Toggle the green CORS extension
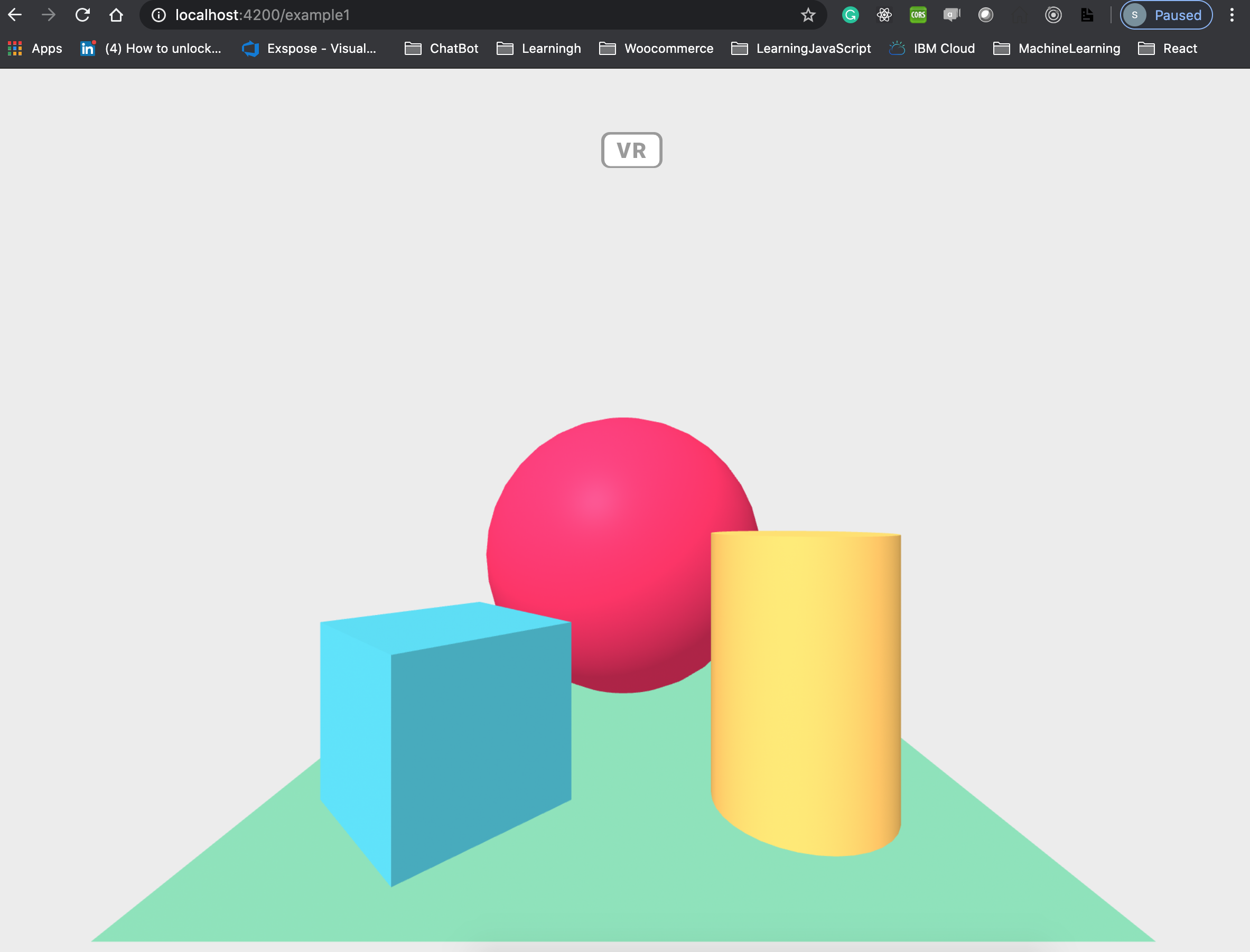 point(918,15)
